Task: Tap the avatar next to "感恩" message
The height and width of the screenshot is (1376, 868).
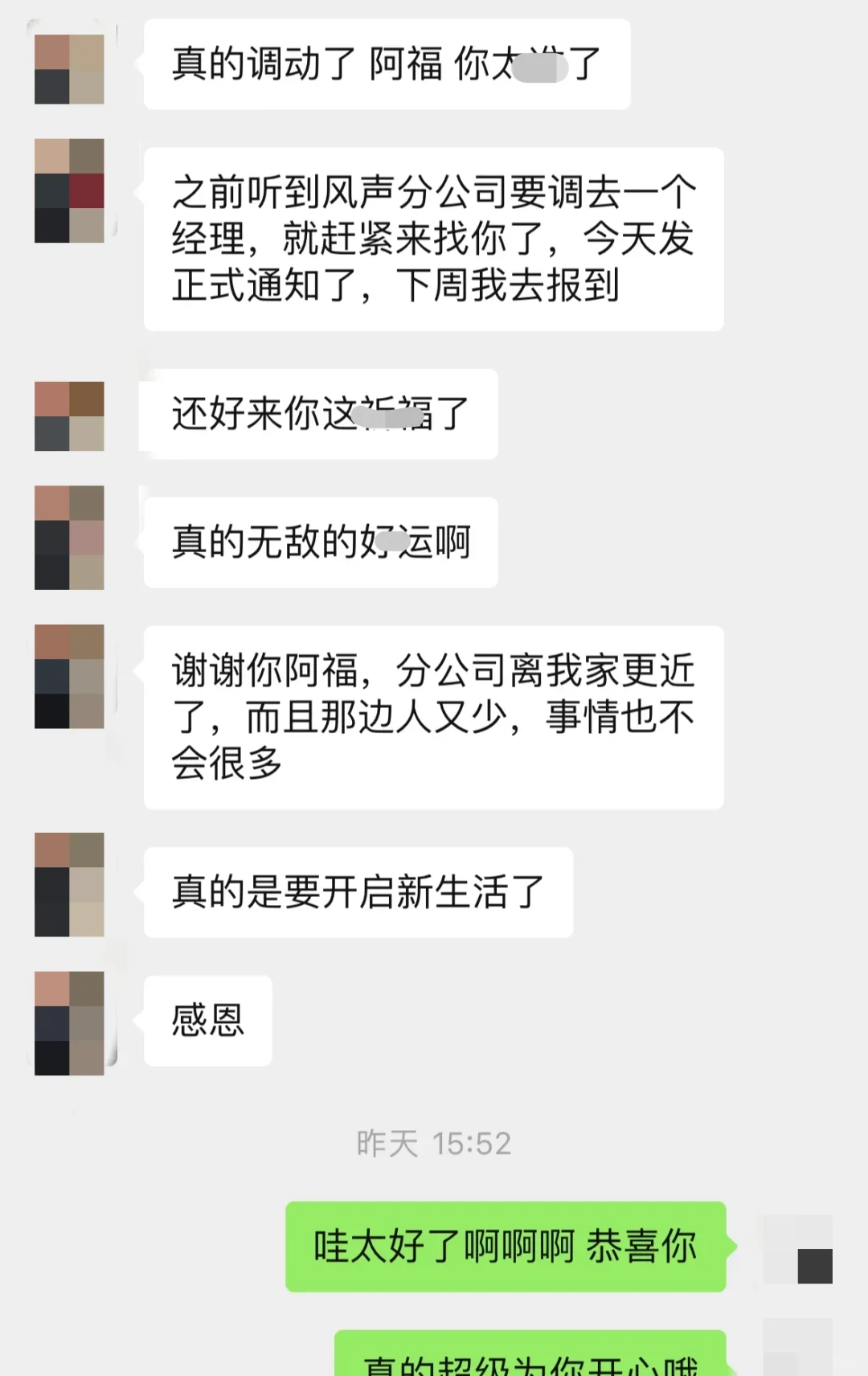Action: [69, 1023]
